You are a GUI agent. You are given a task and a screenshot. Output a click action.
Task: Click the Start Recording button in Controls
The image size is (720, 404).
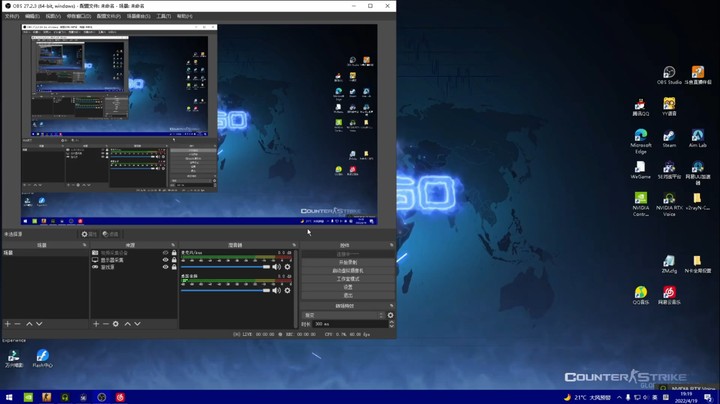[348, 262]
